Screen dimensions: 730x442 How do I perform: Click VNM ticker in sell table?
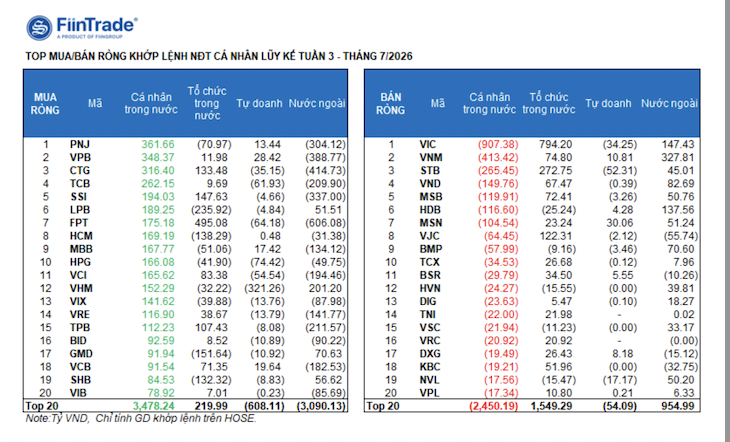click(x=430, y=157)
